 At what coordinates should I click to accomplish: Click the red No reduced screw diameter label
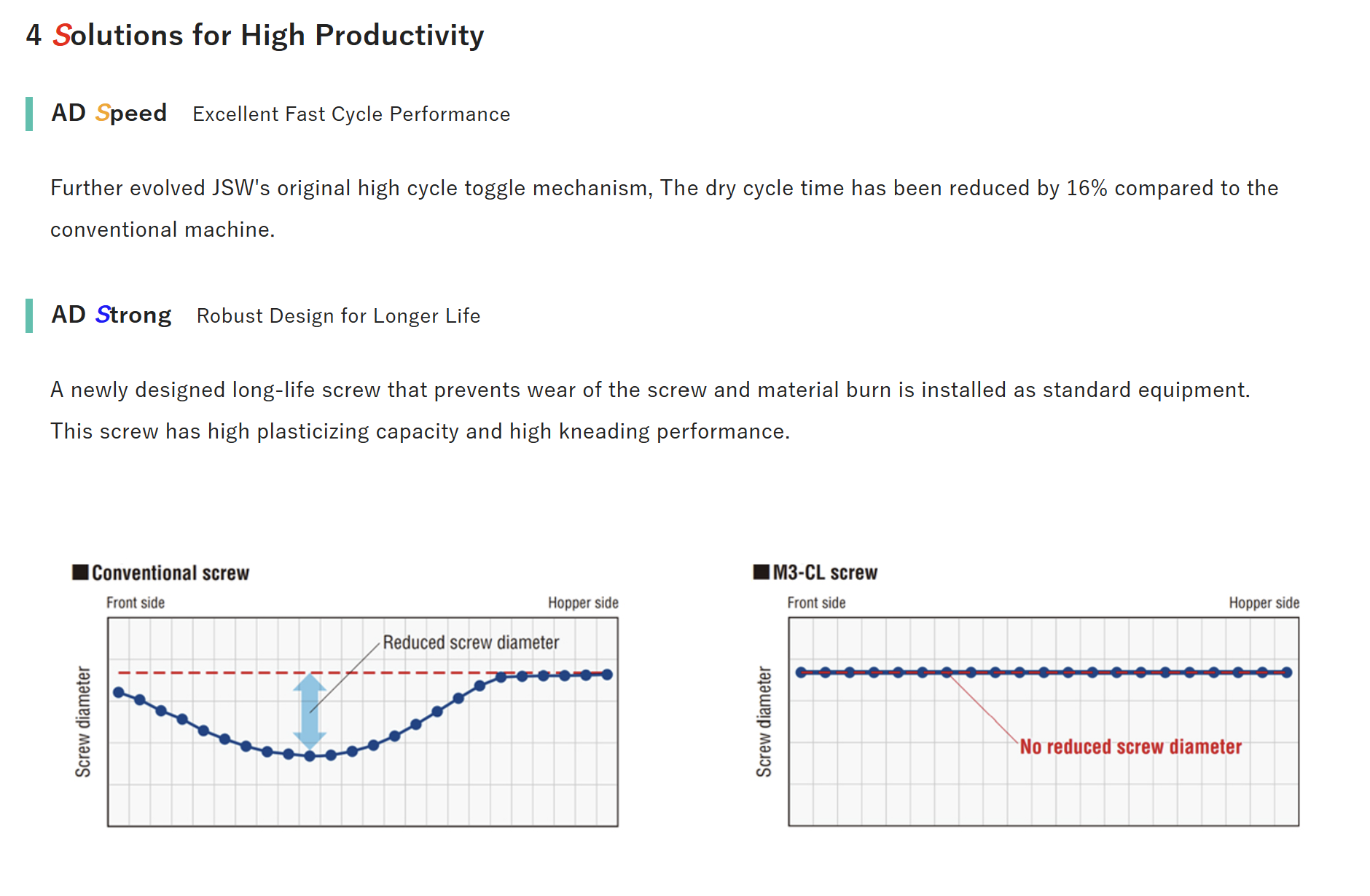click(x=1130, y=747)
